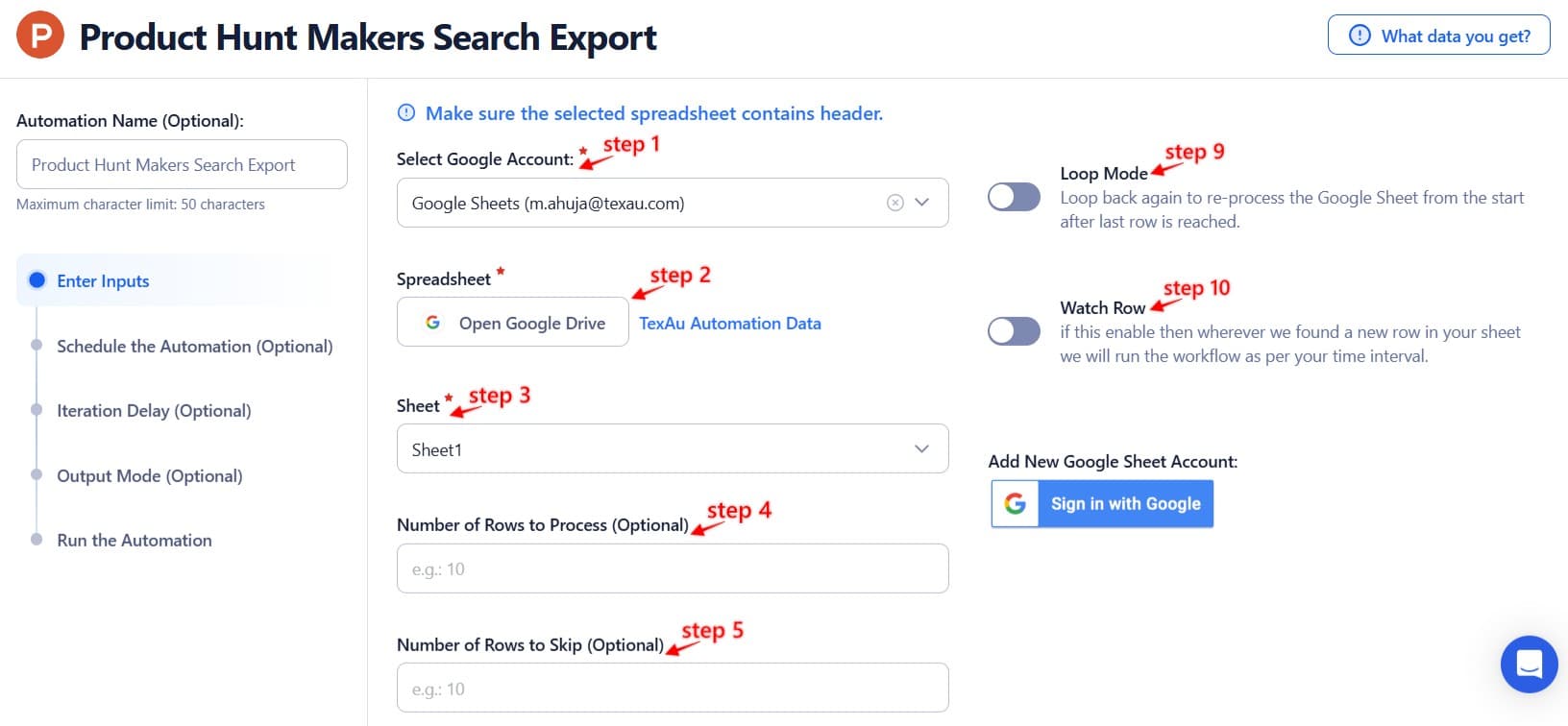The image size is (1568, 726).
Task: Click the TexAu Automation Data link
Action: pyautogui.click(x=730, y=323)
